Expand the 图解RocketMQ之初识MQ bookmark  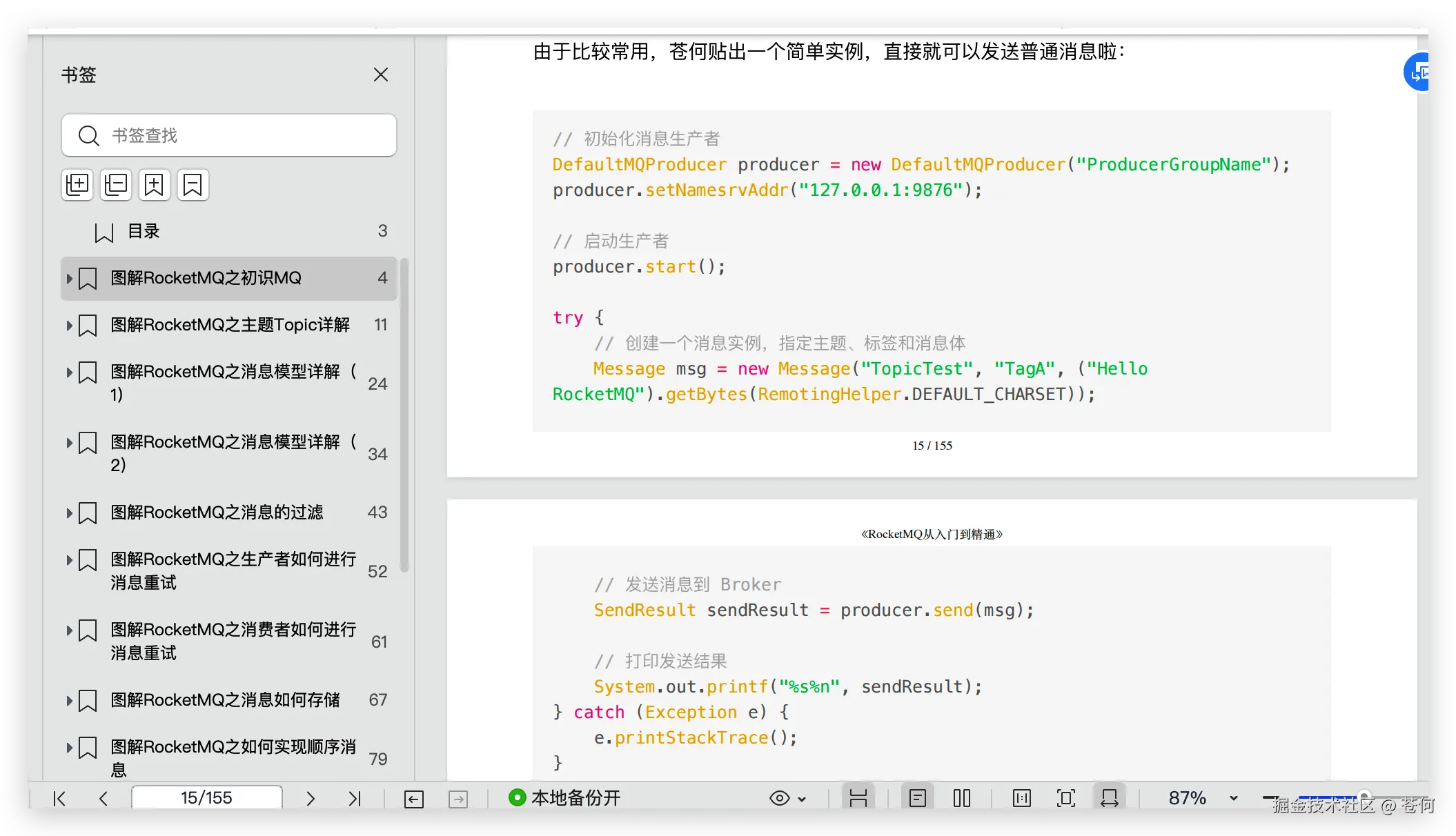(70, 279)
